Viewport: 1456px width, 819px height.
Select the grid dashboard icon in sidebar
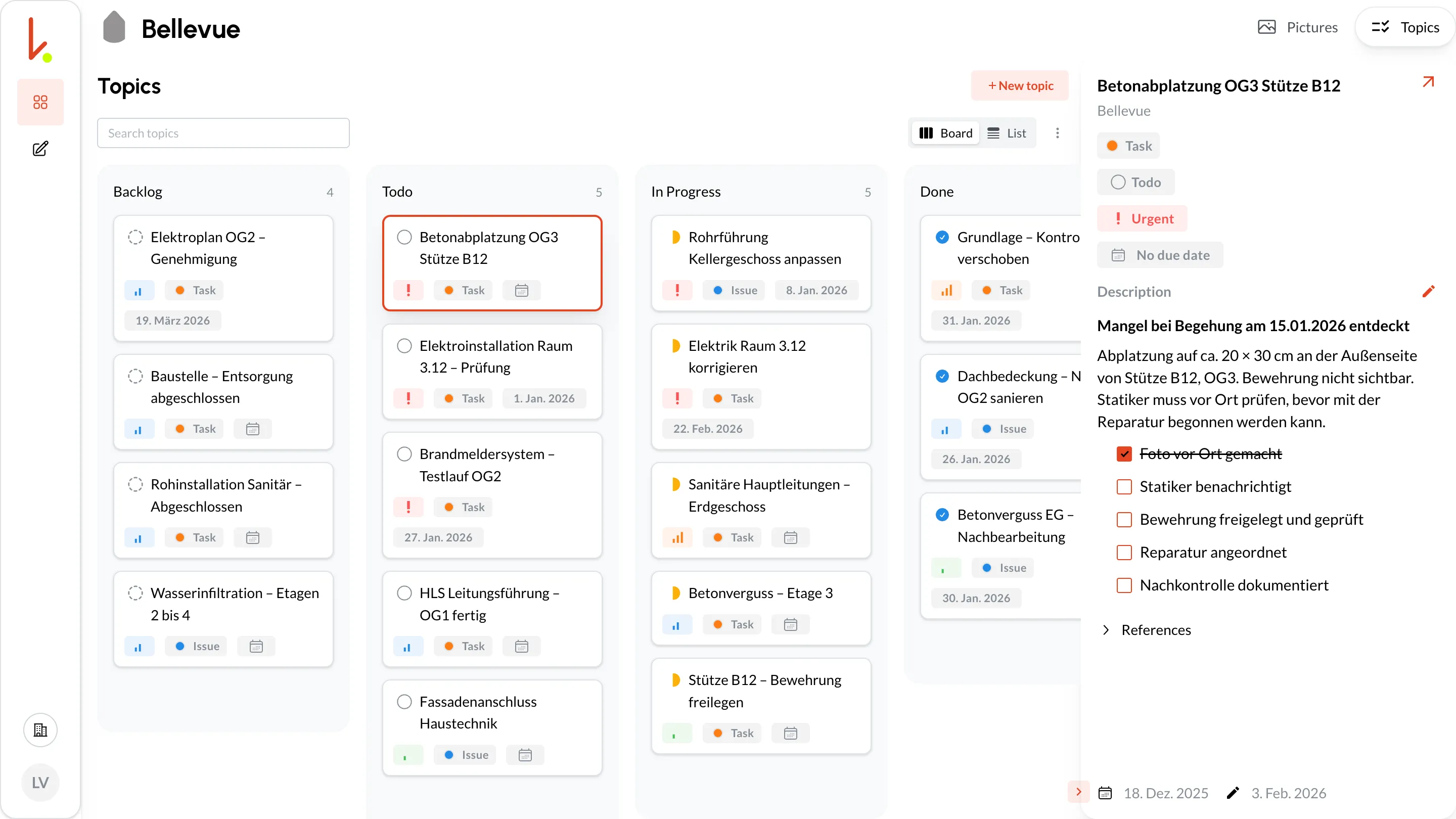pos(40,102)
